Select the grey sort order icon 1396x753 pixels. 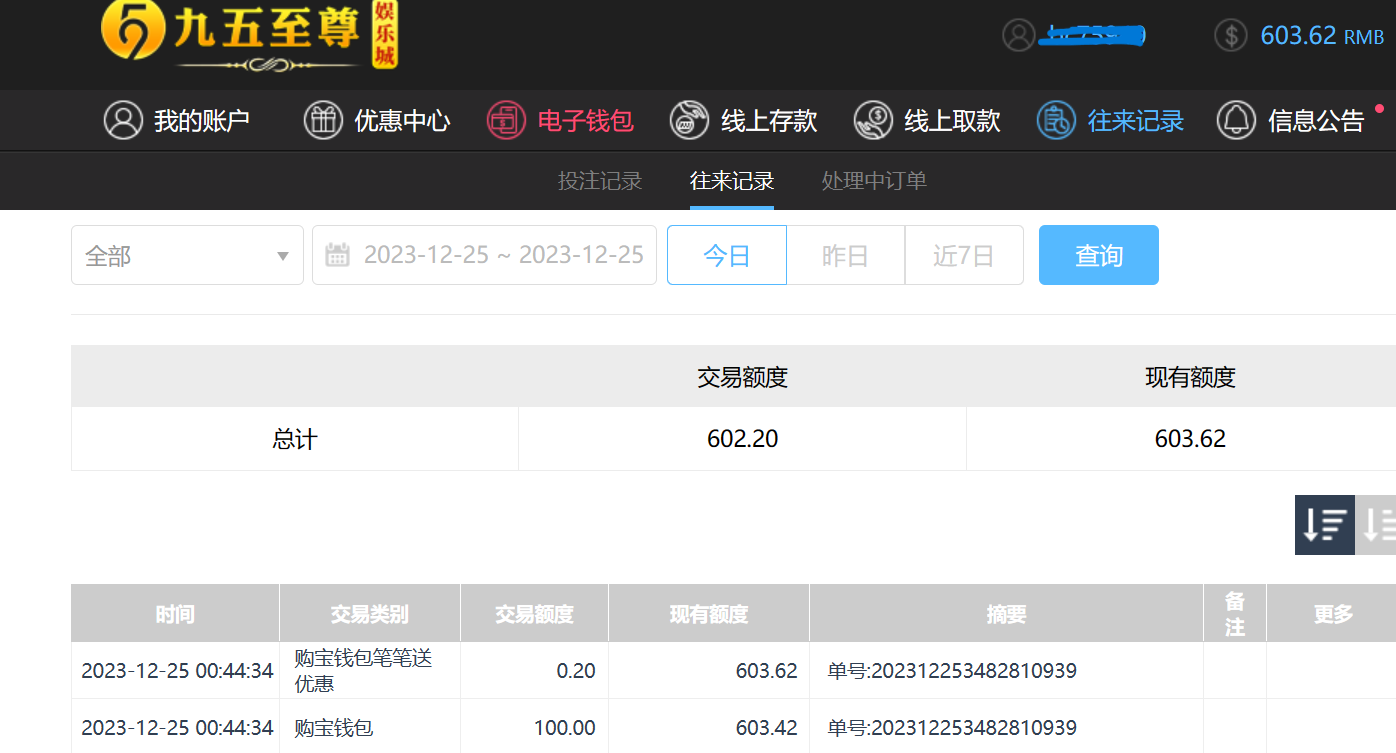[1376, 524]
